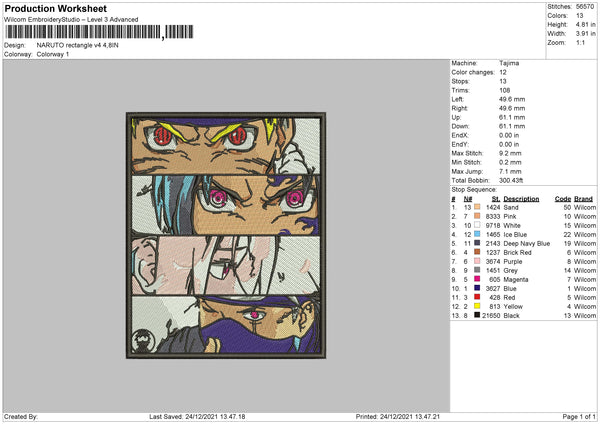
Task: Click the 'Colorway 1' value
Action: [x=53, y=54]
